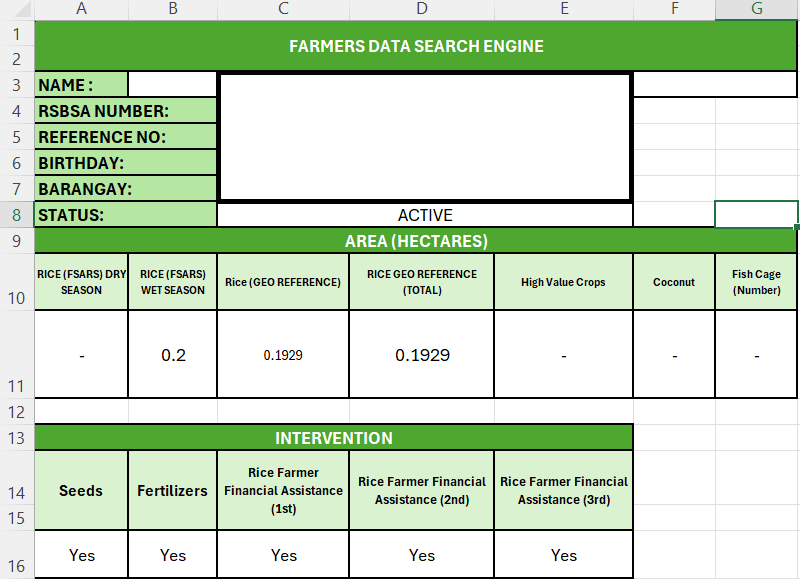The image size is (800, 579).
Task: Click the INTERVENTION section header
Action: coord(334,438)
